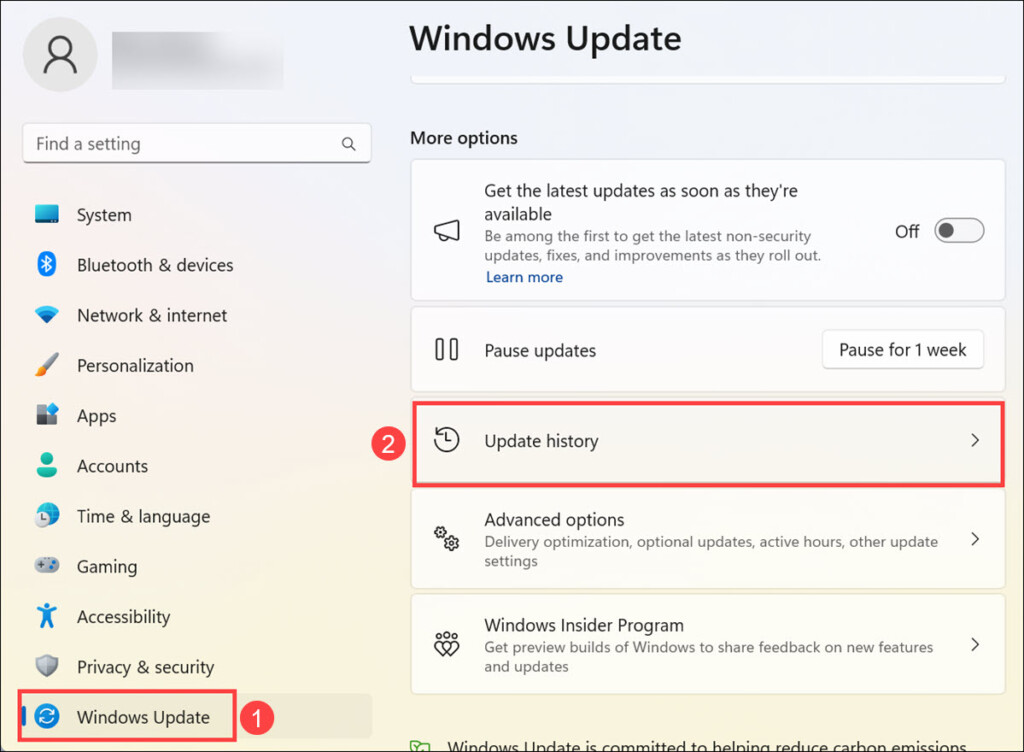Click Pause updates label
The height and width of the screenshot is (752, 1024).
click(540, 351)
